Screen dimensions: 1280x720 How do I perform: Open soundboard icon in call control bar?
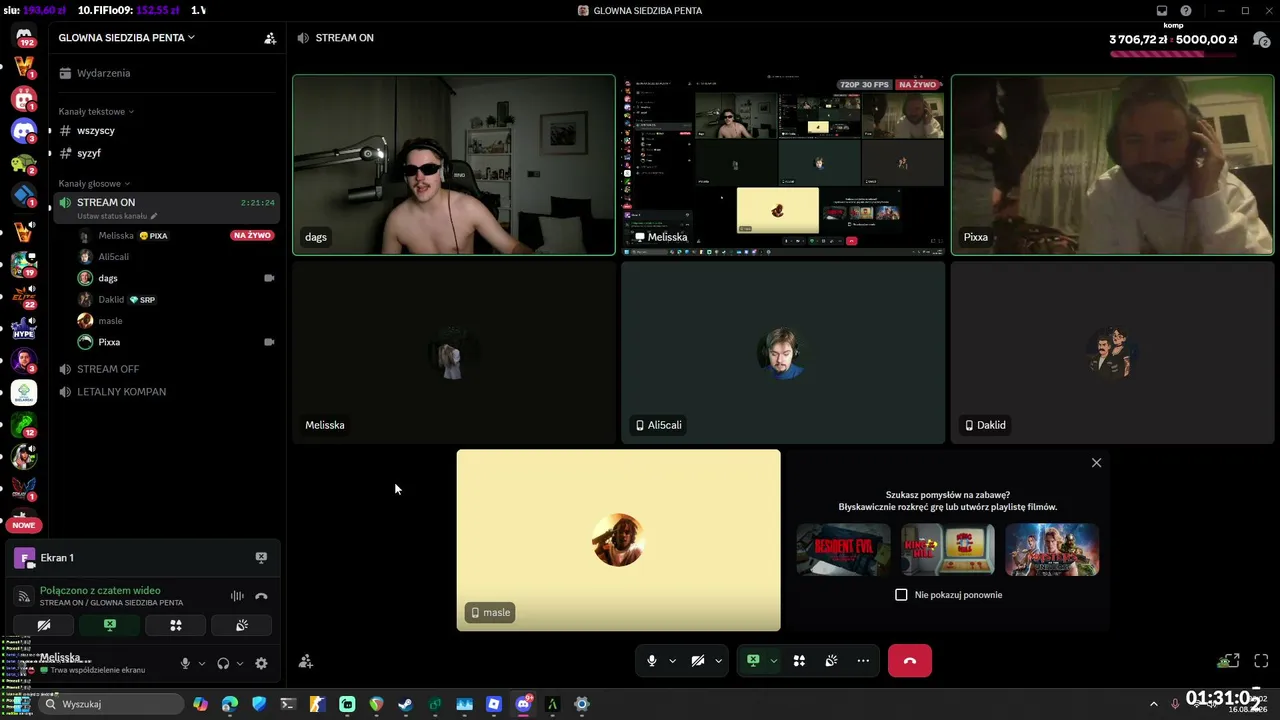(831, 661)
